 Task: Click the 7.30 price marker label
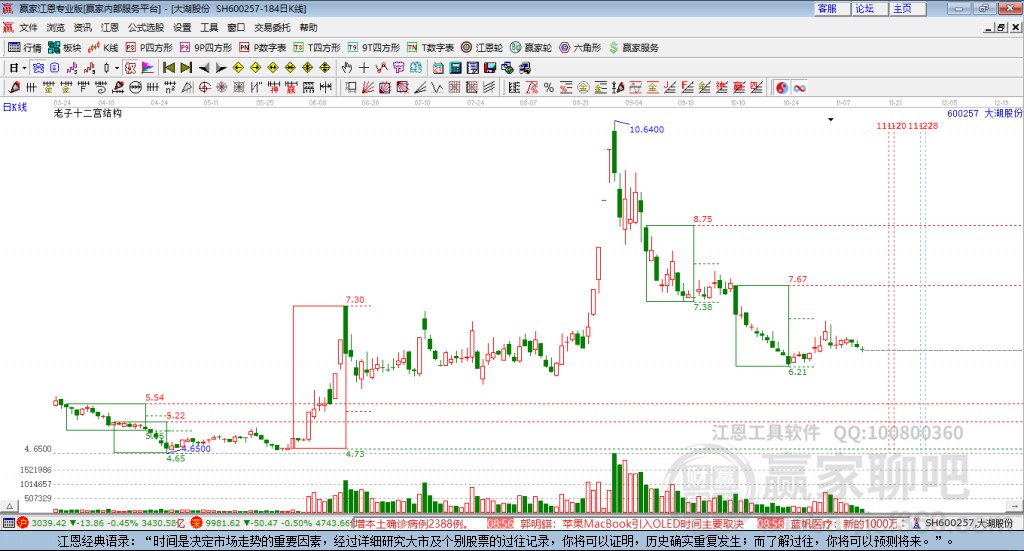click(x=355, y=300)
